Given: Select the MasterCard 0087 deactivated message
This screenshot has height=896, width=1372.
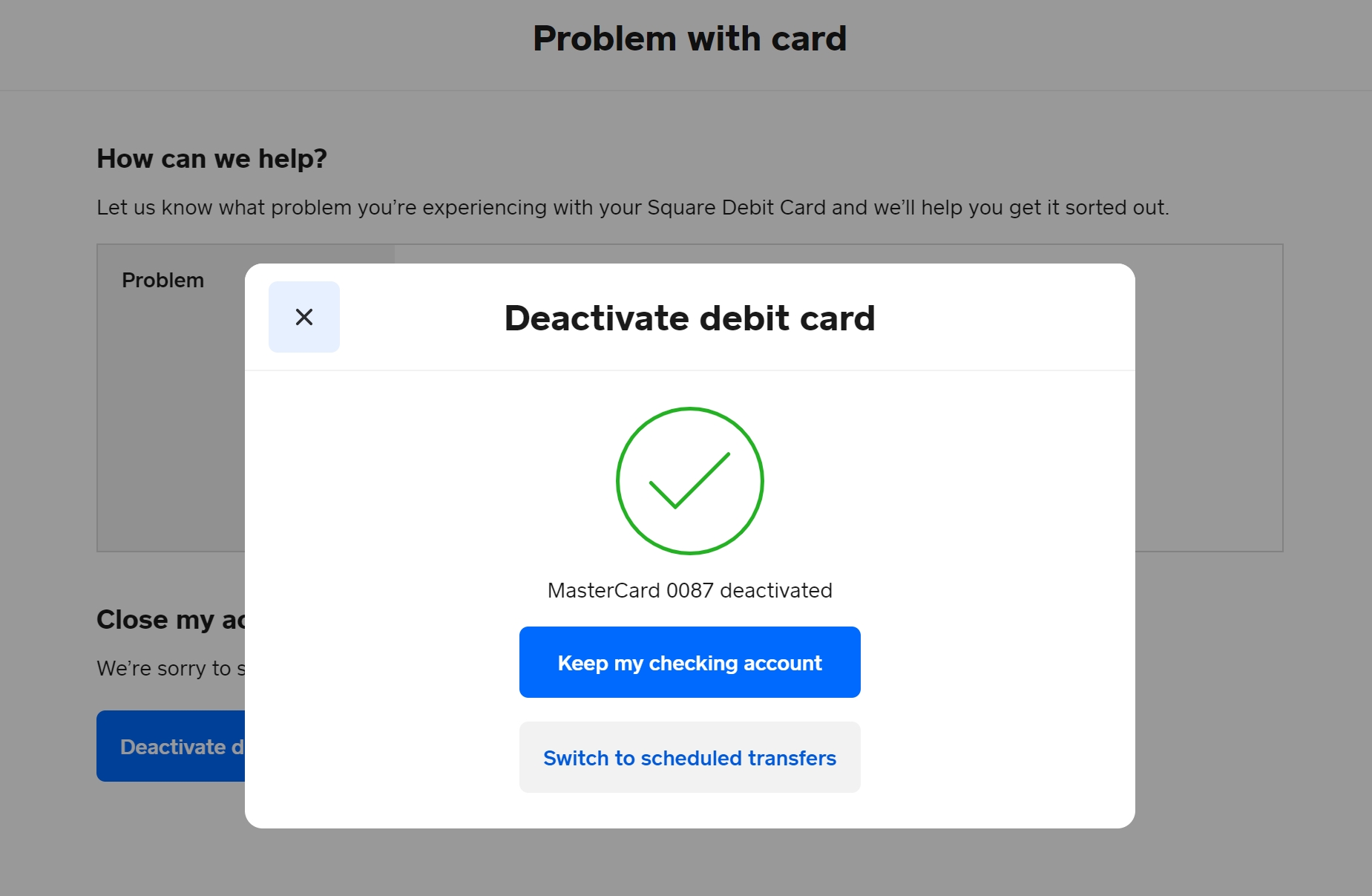Looking at the screenshot, I should click(x=689, y=590).
